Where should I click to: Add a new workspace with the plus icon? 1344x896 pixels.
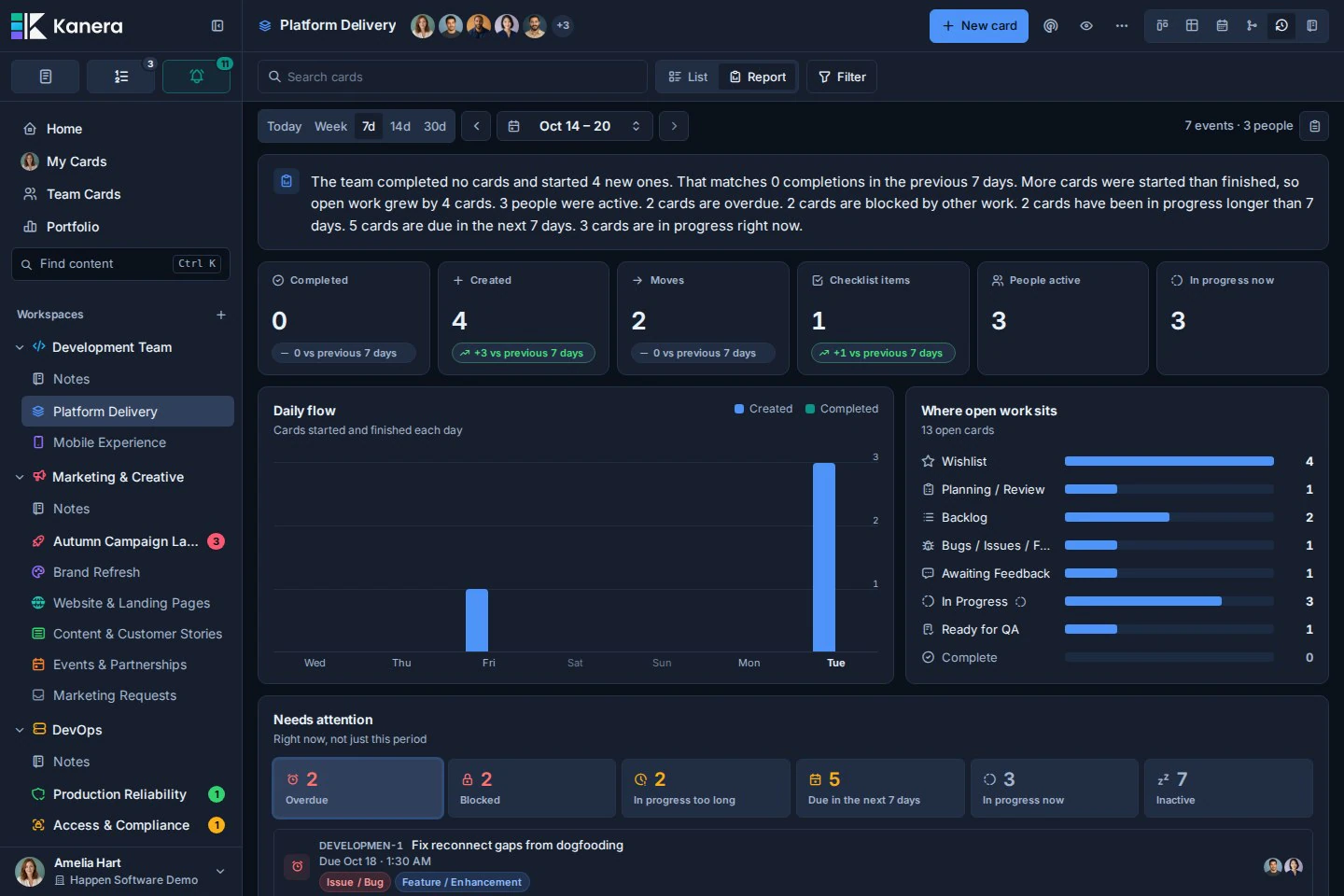[221, 315]
